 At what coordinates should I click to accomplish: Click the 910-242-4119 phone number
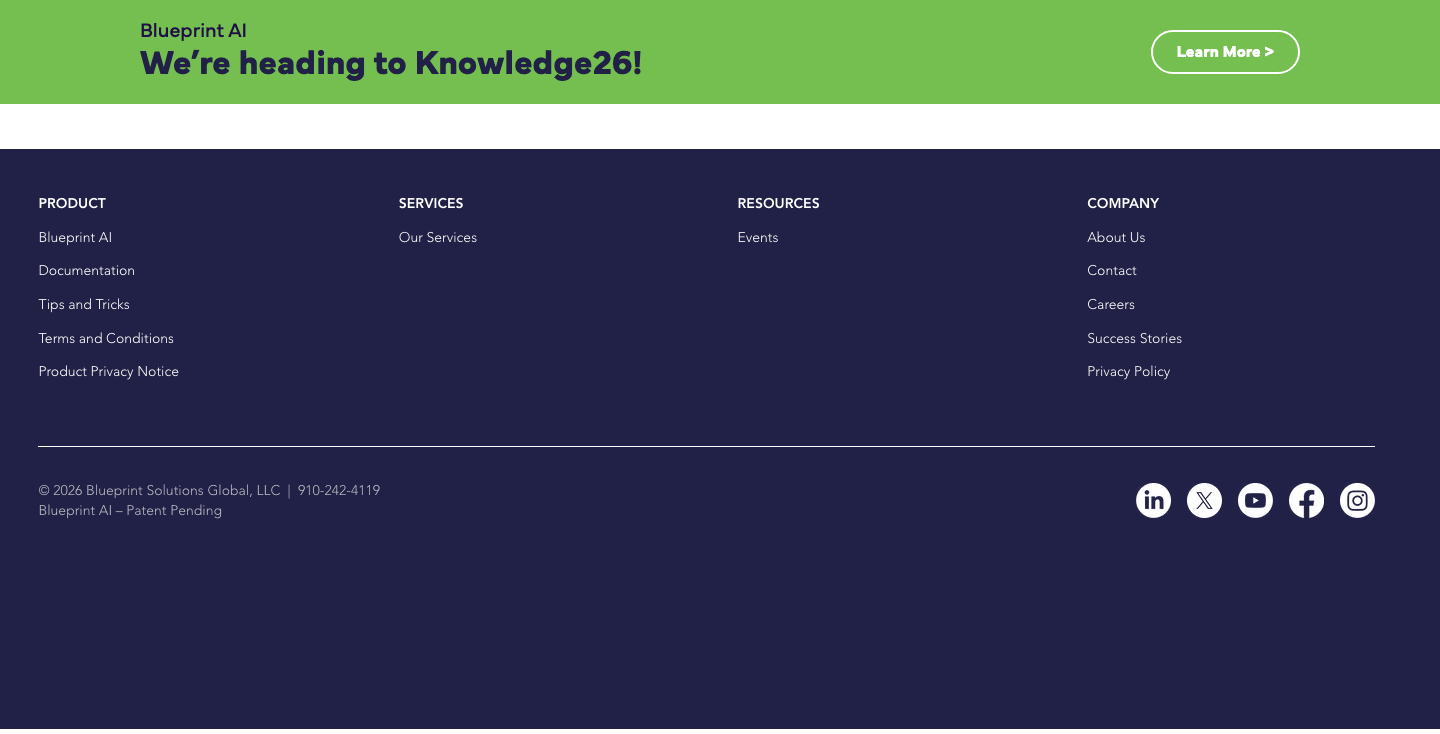(x=339, y=490)
